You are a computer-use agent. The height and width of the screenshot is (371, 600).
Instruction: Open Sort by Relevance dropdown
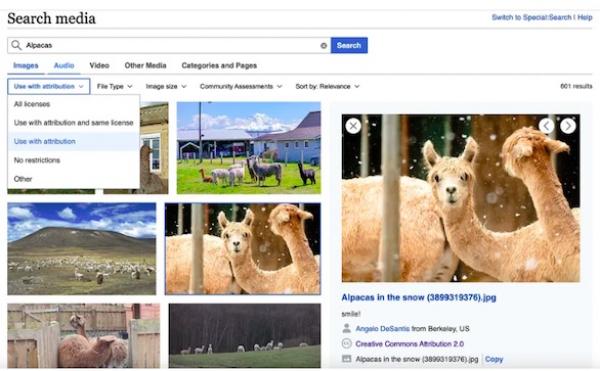[x=327, y=86]
